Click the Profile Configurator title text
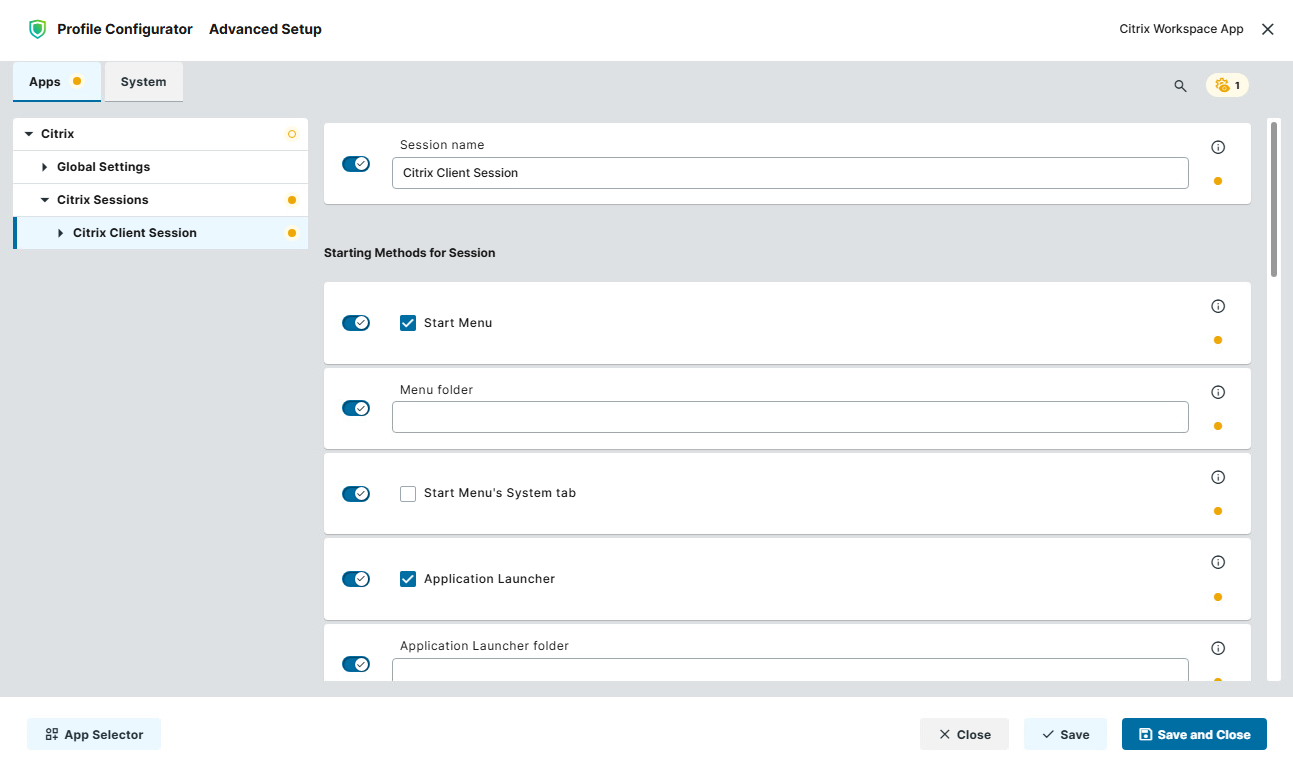1293x767 pixels. 125,29
